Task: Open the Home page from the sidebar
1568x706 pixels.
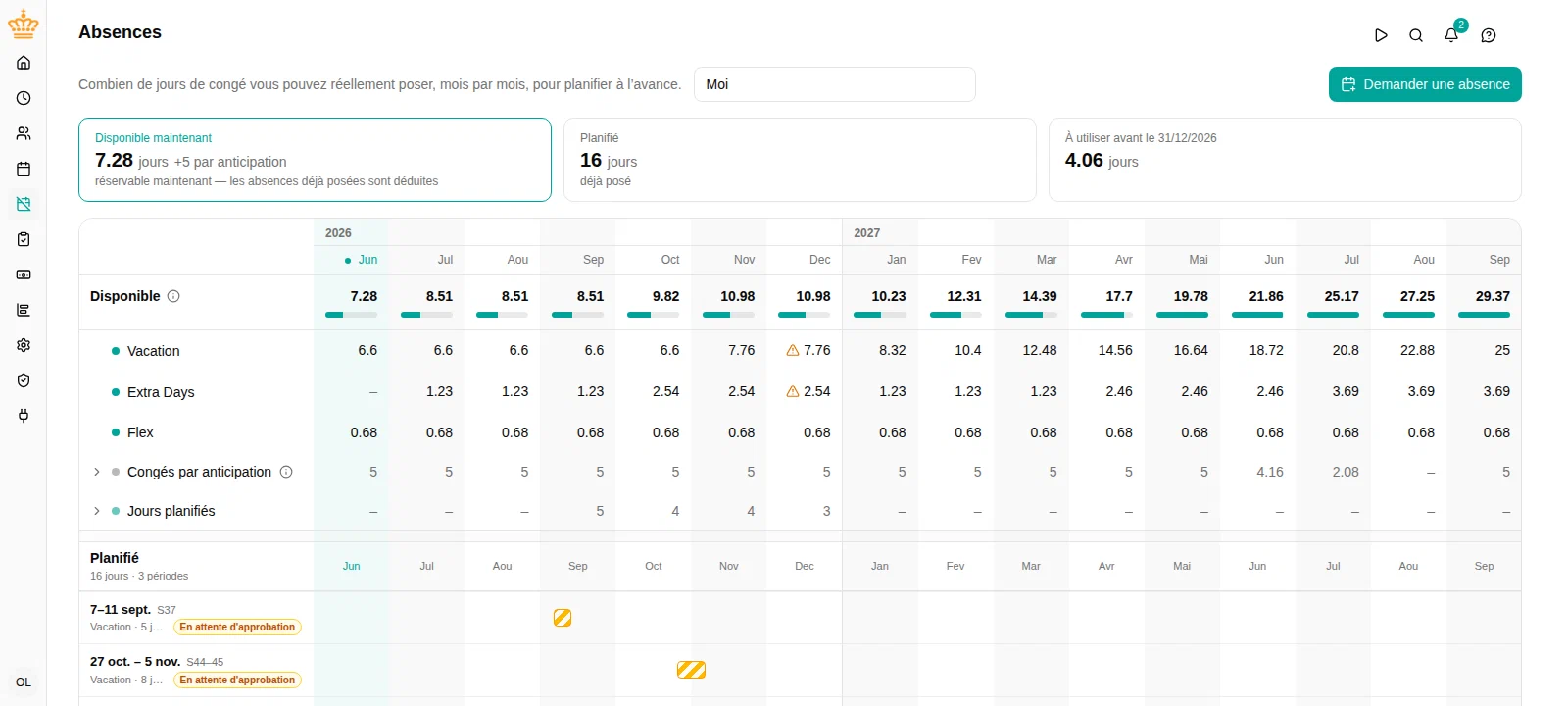Action: pos(24,63)
